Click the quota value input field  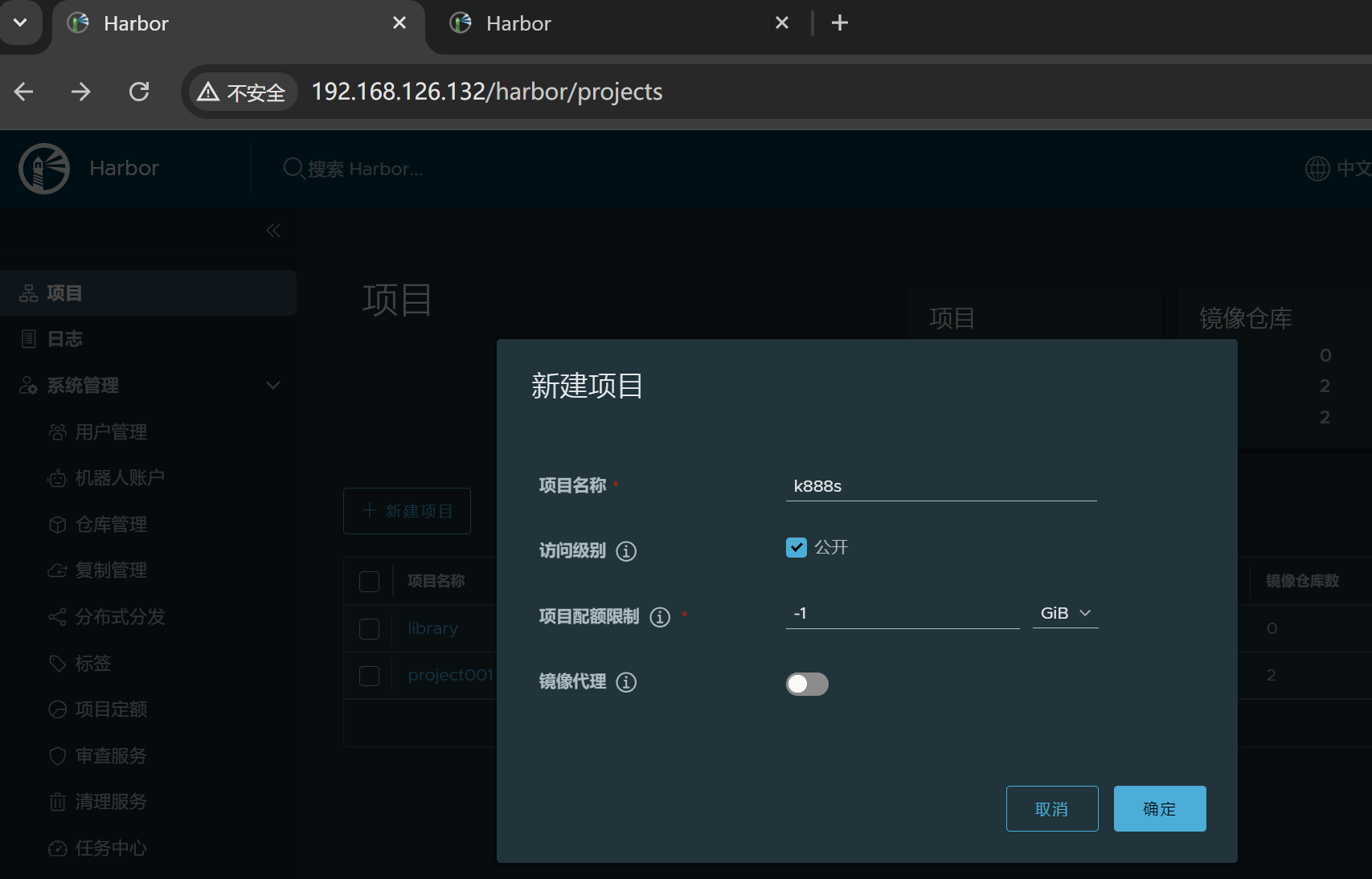(902, 613)
